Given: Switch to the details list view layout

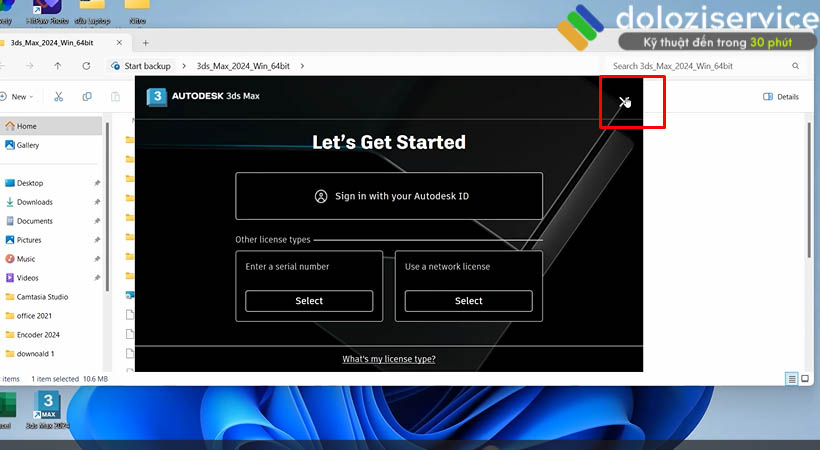Looking at the screenshot, I should 792,379.
